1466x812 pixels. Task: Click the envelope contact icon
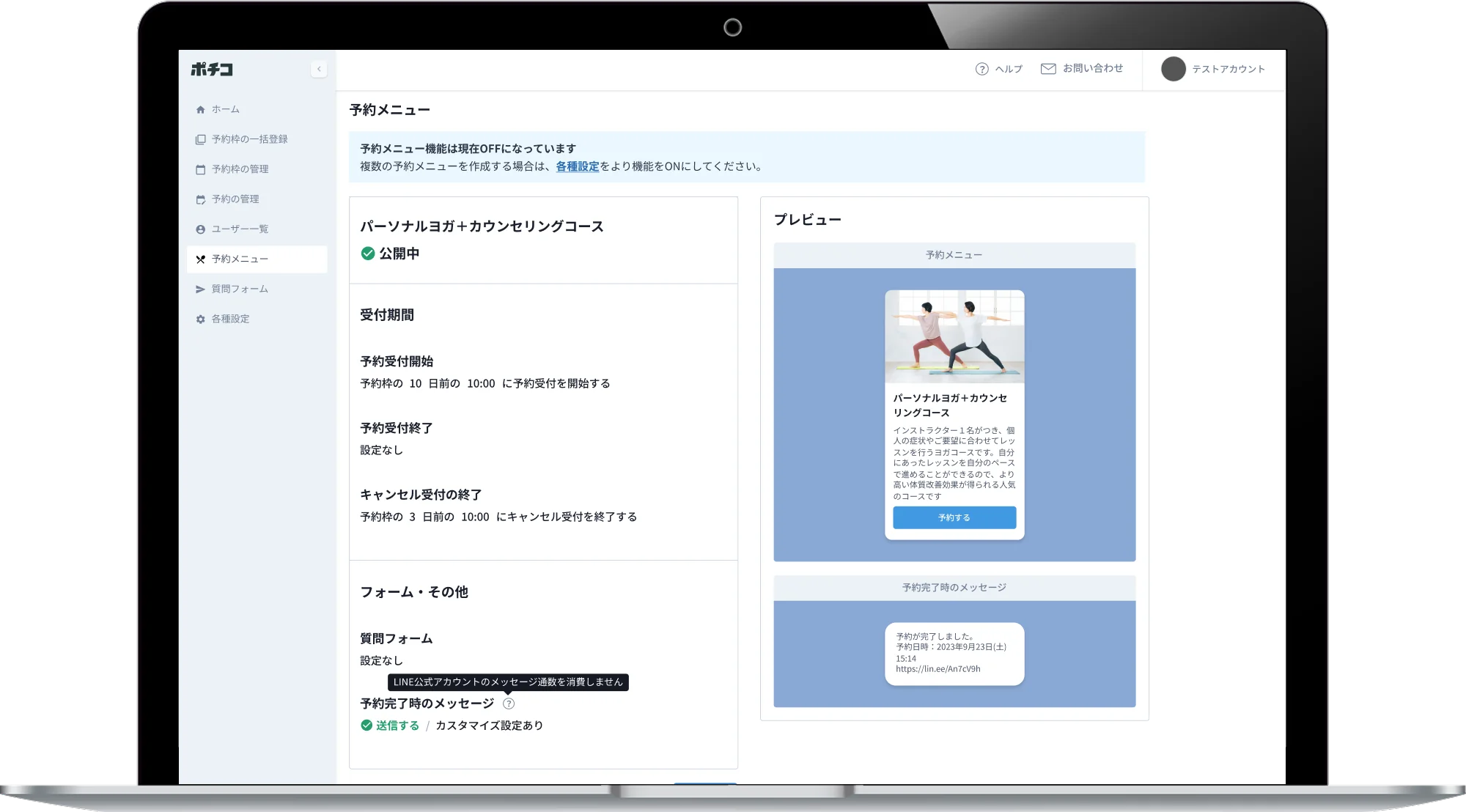pos(1048,68)
